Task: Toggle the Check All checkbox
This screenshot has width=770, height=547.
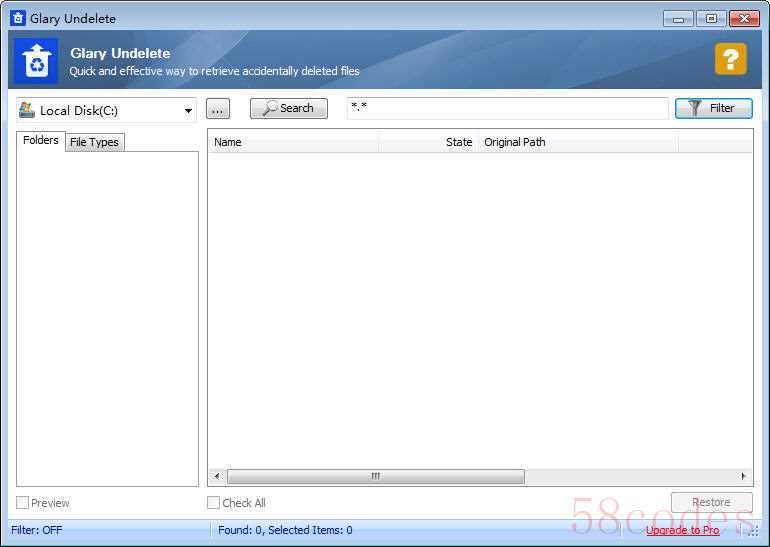Action: (213, 502)
